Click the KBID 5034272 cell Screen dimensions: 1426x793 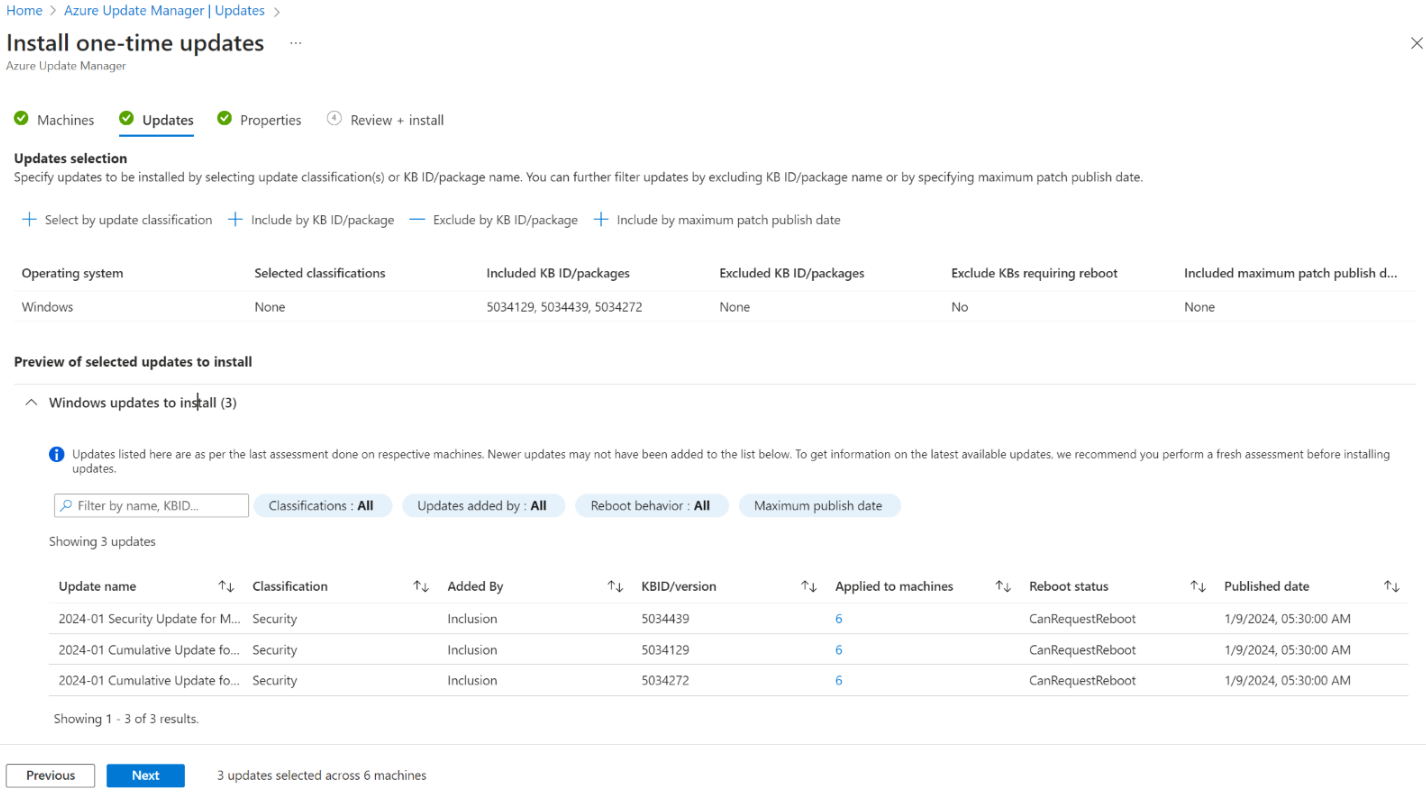(x=666, y=681)
